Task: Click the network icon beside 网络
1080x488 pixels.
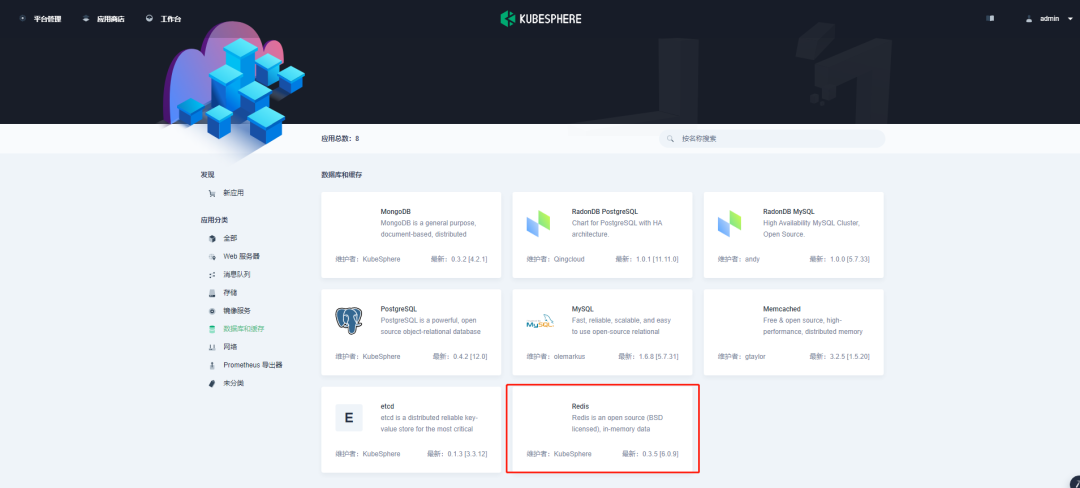Action: (x=212, y=347)
